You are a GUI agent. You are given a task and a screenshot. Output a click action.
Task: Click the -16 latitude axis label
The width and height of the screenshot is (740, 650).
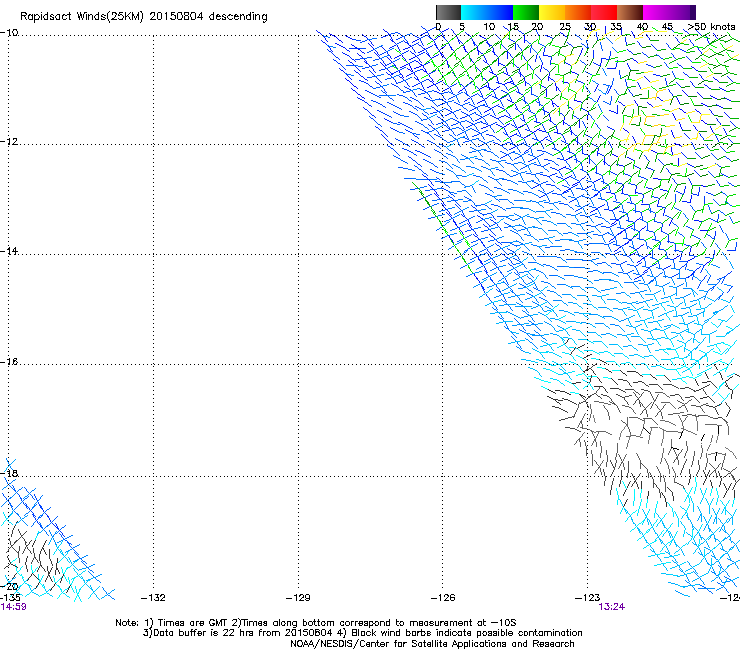pyautogui.click(x=9, y=362)
